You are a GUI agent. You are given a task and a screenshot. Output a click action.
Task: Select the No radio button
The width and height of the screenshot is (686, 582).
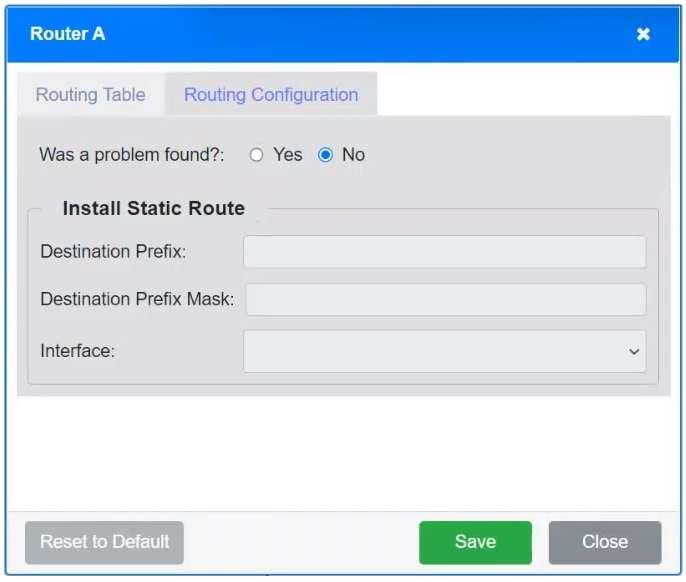[x=325, y=155]
